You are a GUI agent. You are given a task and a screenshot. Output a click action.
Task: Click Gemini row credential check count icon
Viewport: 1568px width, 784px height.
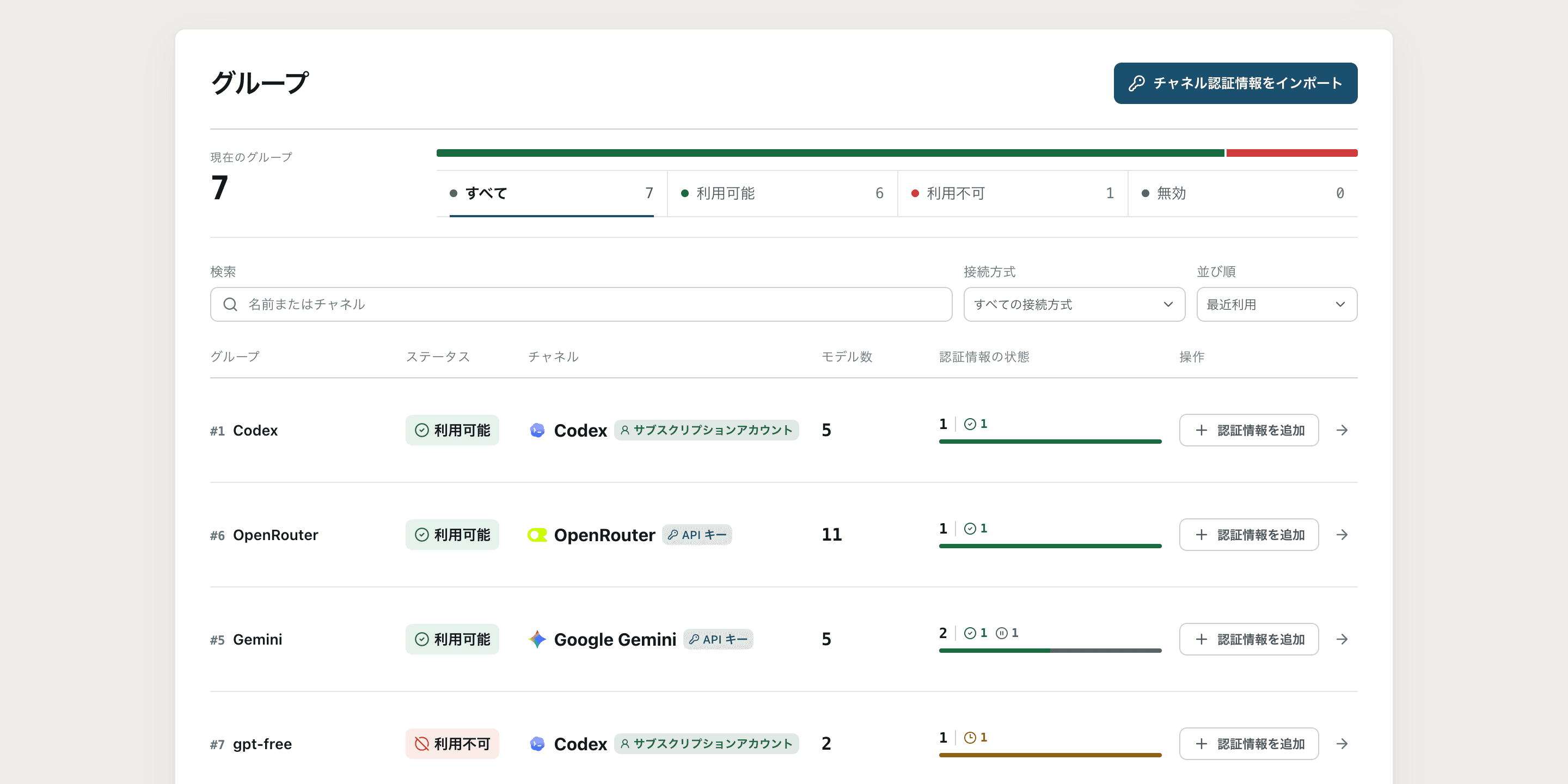click(970, 633)
